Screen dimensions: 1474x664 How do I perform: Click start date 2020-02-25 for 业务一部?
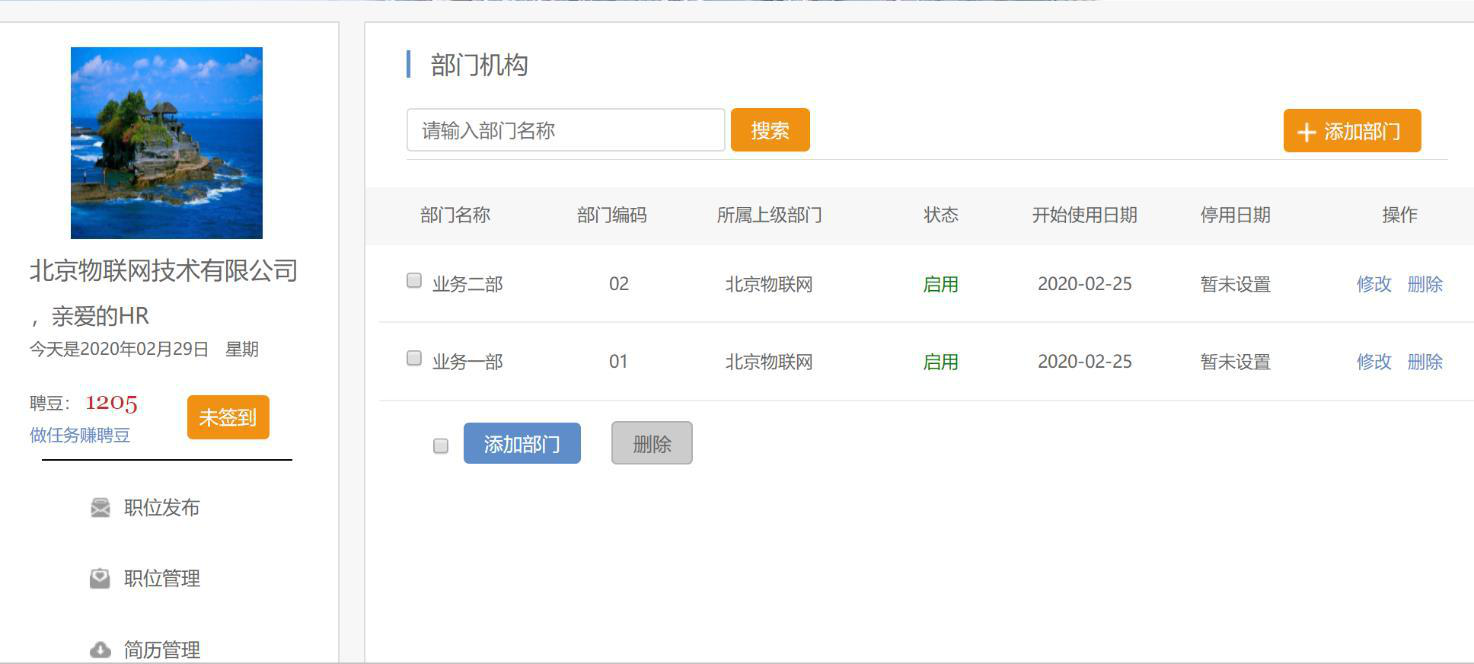click(1085, 362)
